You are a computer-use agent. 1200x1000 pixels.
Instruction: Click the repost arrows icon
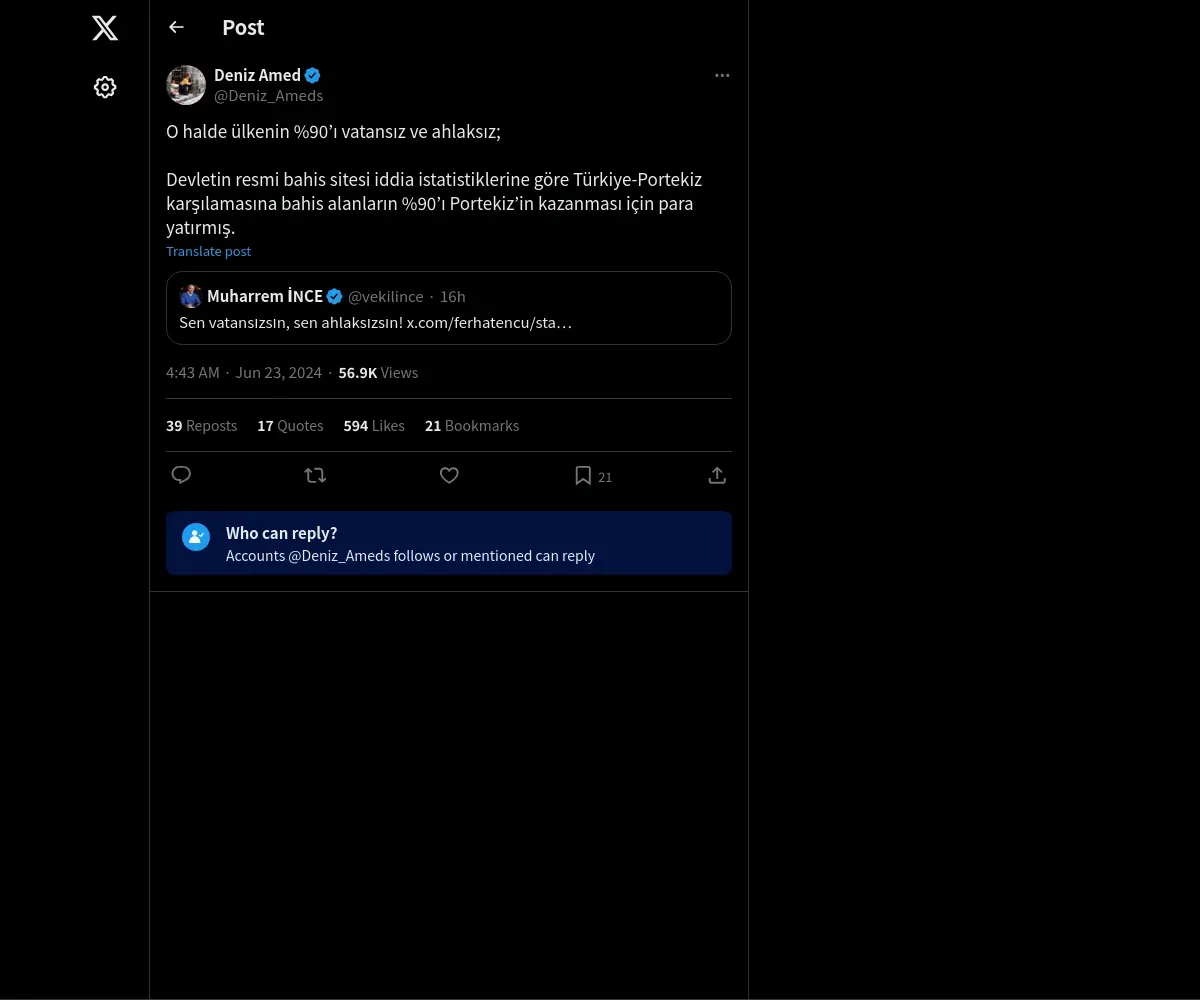point(315,475)
